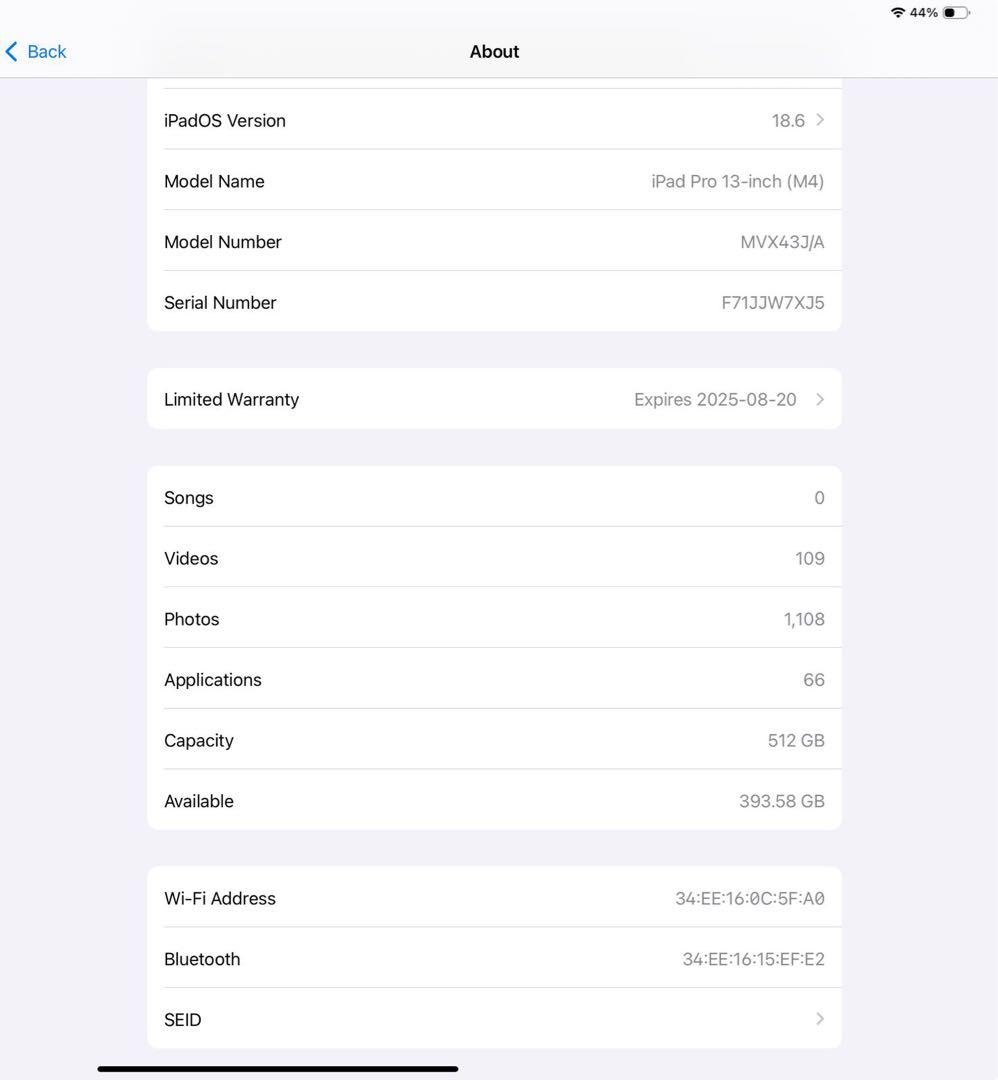998x1080 pixels.
Task: Select the Songs count row
Action: 494,497
